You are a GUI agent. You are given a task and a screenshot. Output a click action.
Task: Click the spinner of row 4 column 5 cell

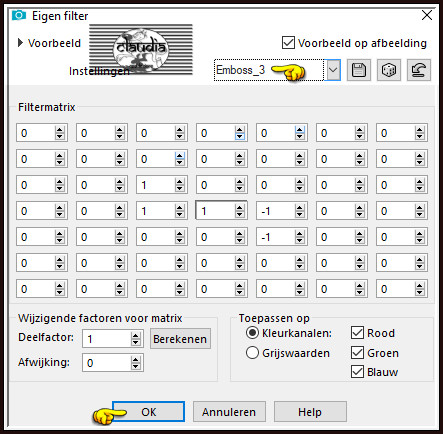coord(300,211)
